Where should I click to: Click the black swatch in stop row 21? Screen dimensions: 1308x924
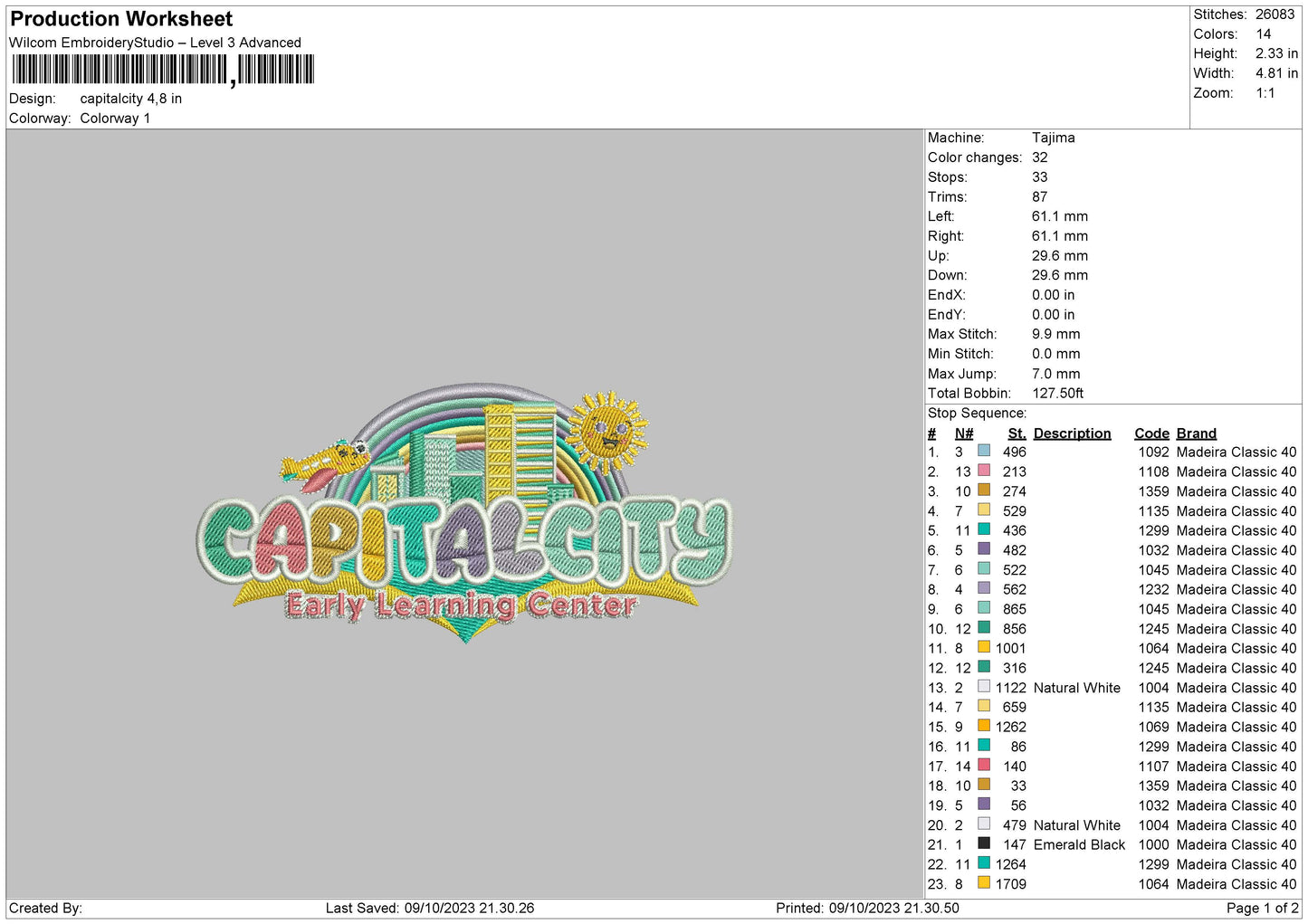pyautogui.click(x=984, y=843)
